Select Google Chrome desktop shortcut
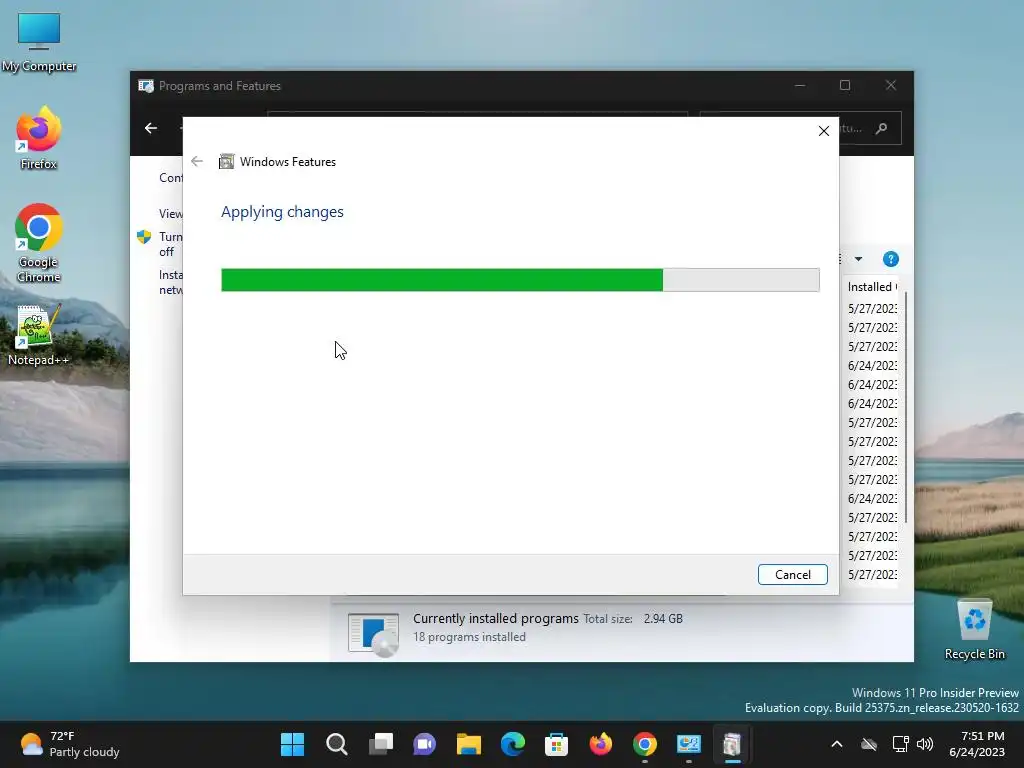The width and height of the screenshot is (1024, 768). click(39, 244)
